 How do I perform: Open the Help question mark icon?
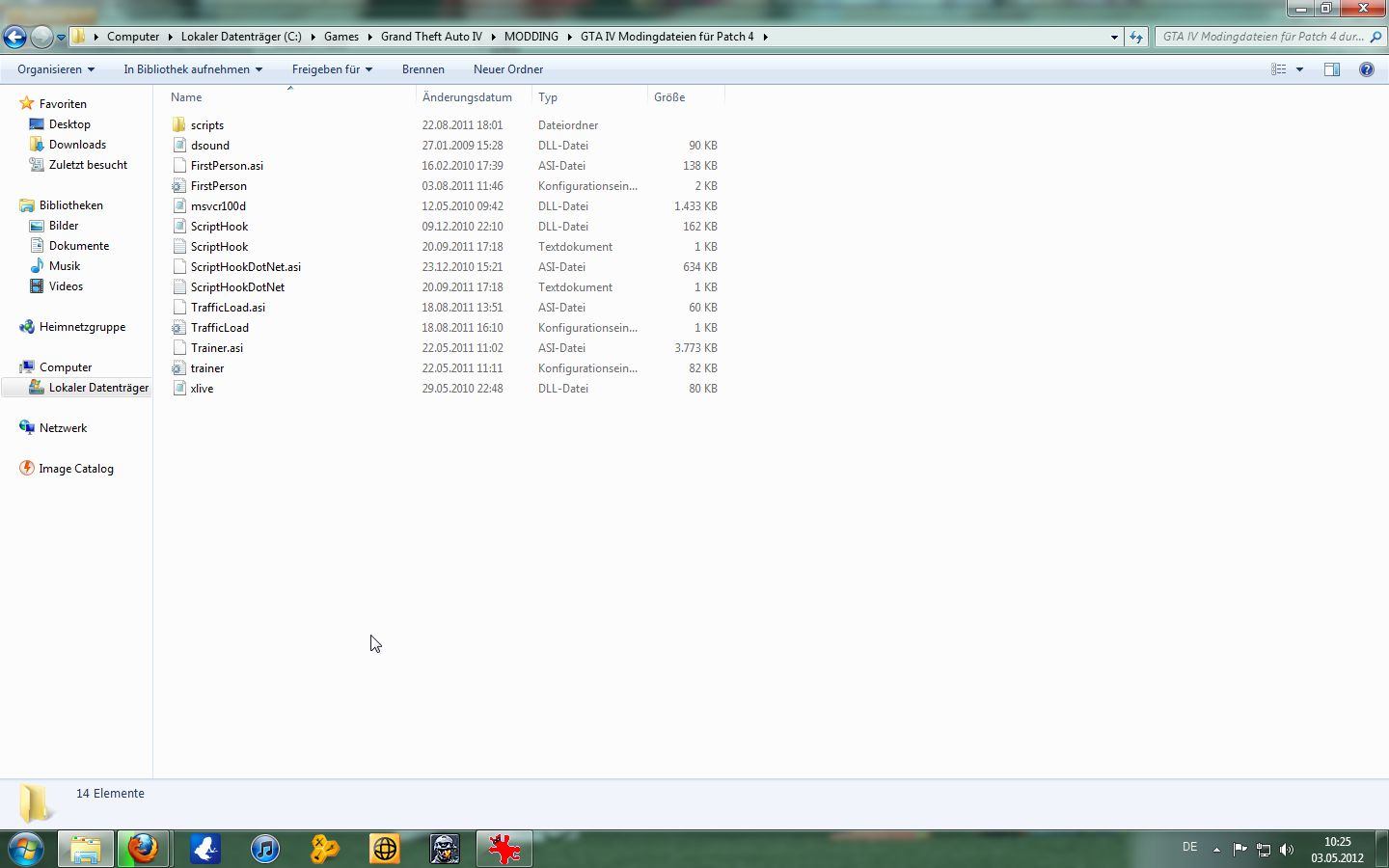click(1366, 69)
